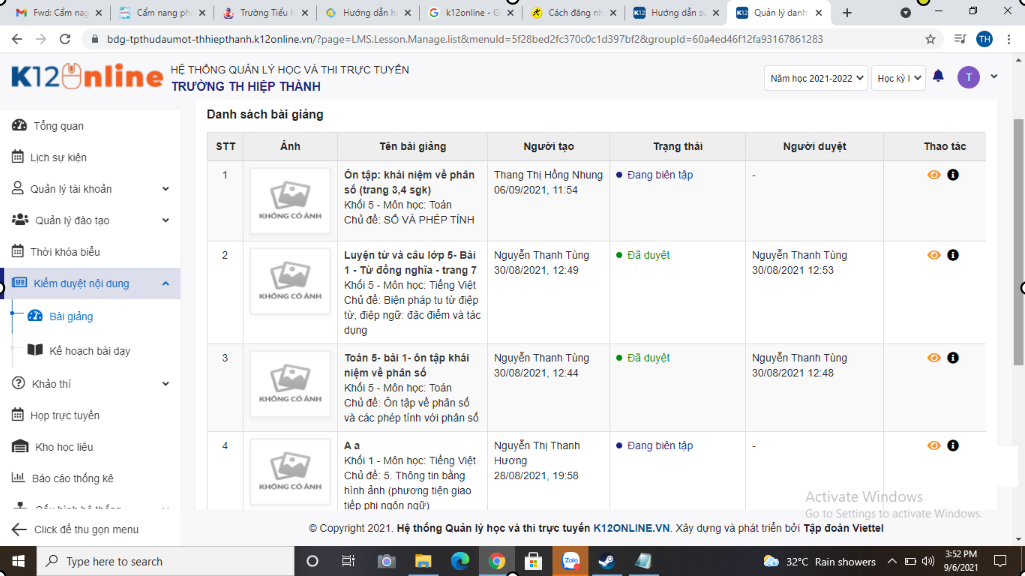
Task: Click the K12Online logo
Action: tap(87, 77)
